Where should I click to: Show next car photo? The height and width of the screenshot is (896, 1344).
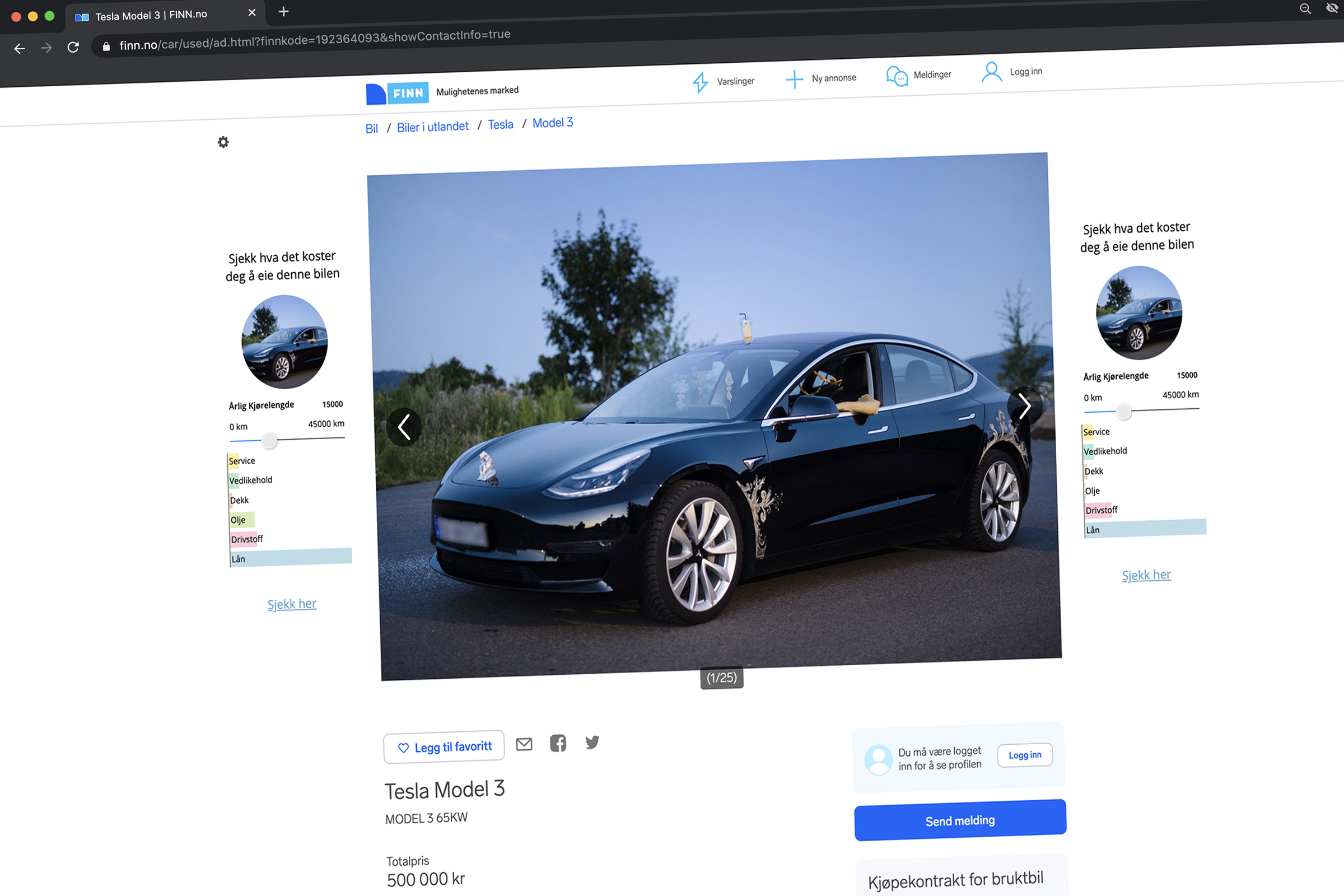[1025, 407]
